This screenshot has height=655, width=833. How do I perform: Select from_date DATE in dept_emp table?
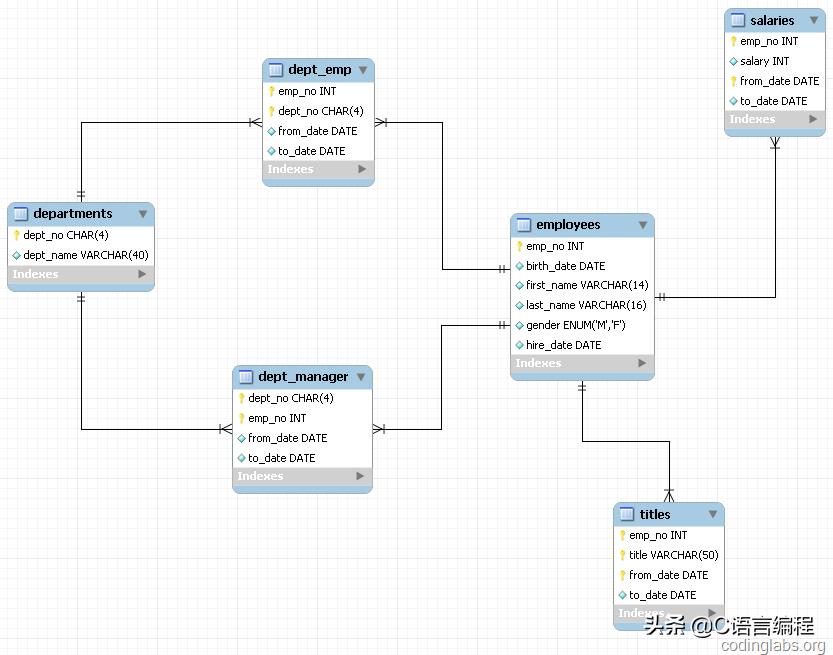(318, 131)
